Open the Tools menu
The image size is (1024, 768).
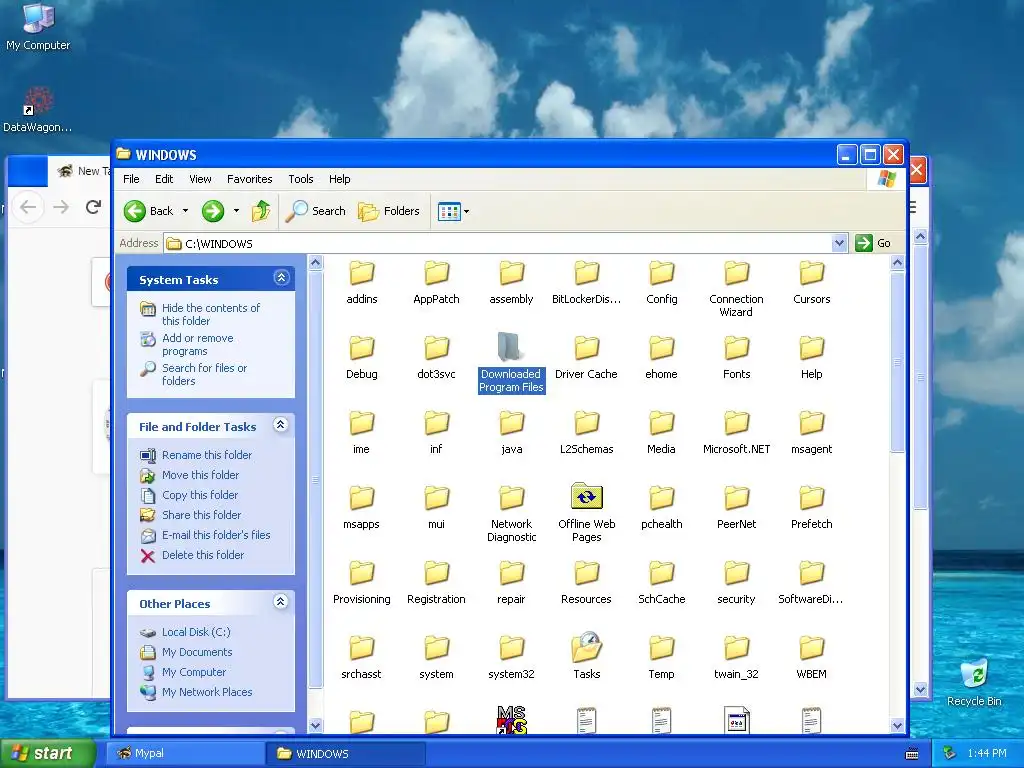tap(301, 179)
